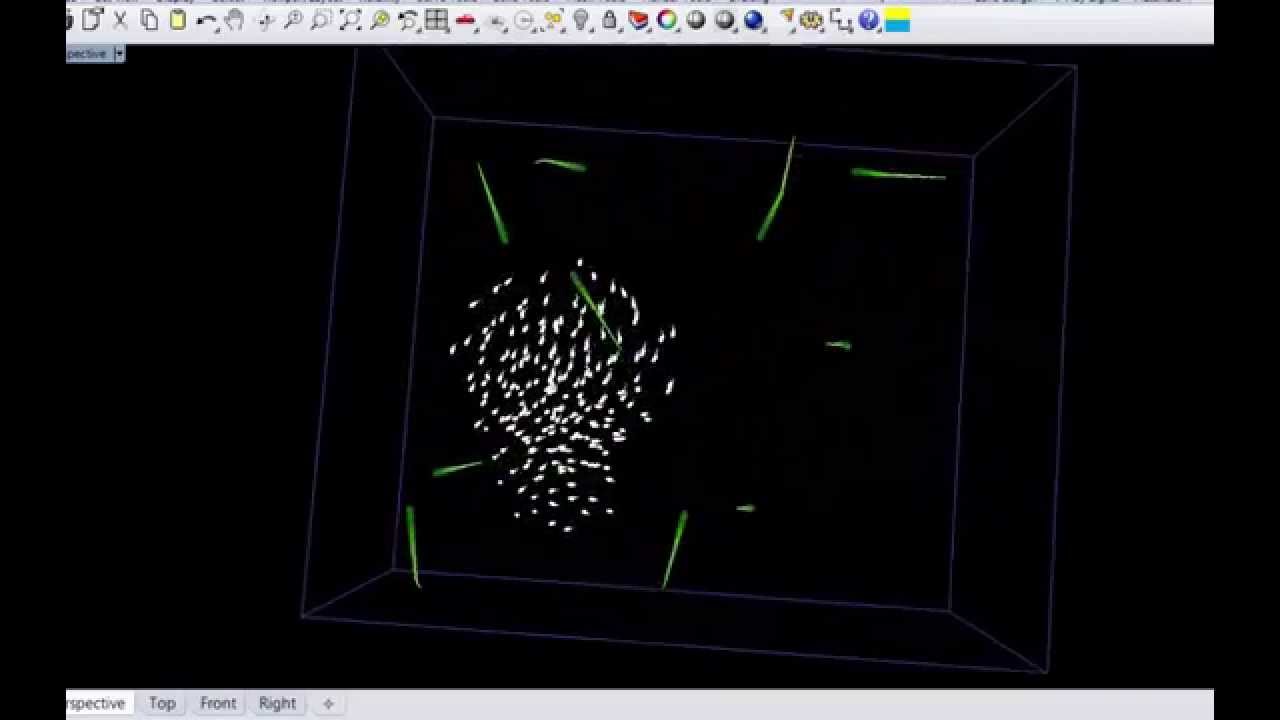Image resolution: width=1280 pixels, height=720 pixels.
Task: Click the Dimension tool icon
Action: click(840, 19)
